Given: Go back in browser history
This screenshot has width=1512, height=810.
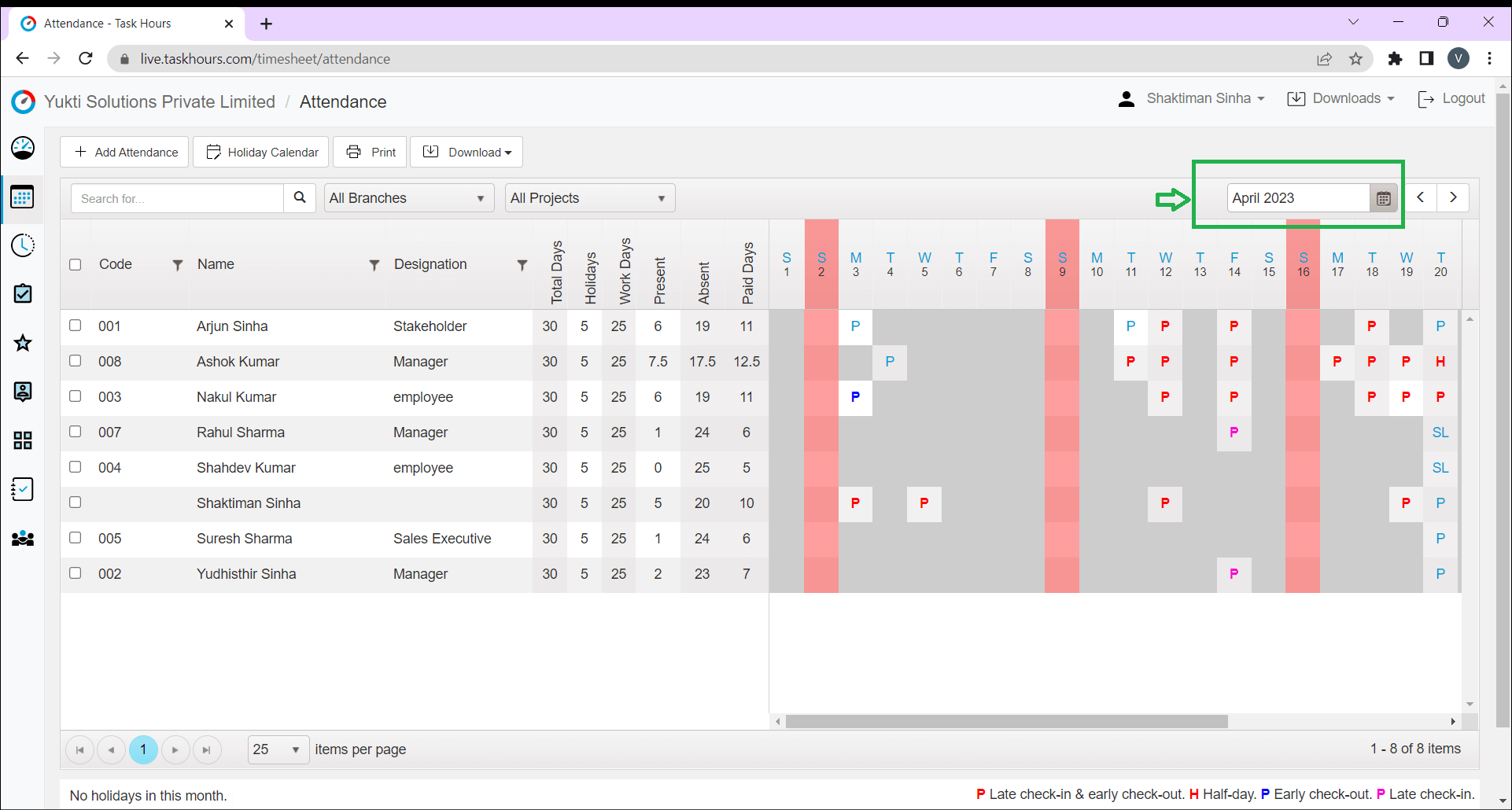Looking at the screenshot, I should (23, 58).
